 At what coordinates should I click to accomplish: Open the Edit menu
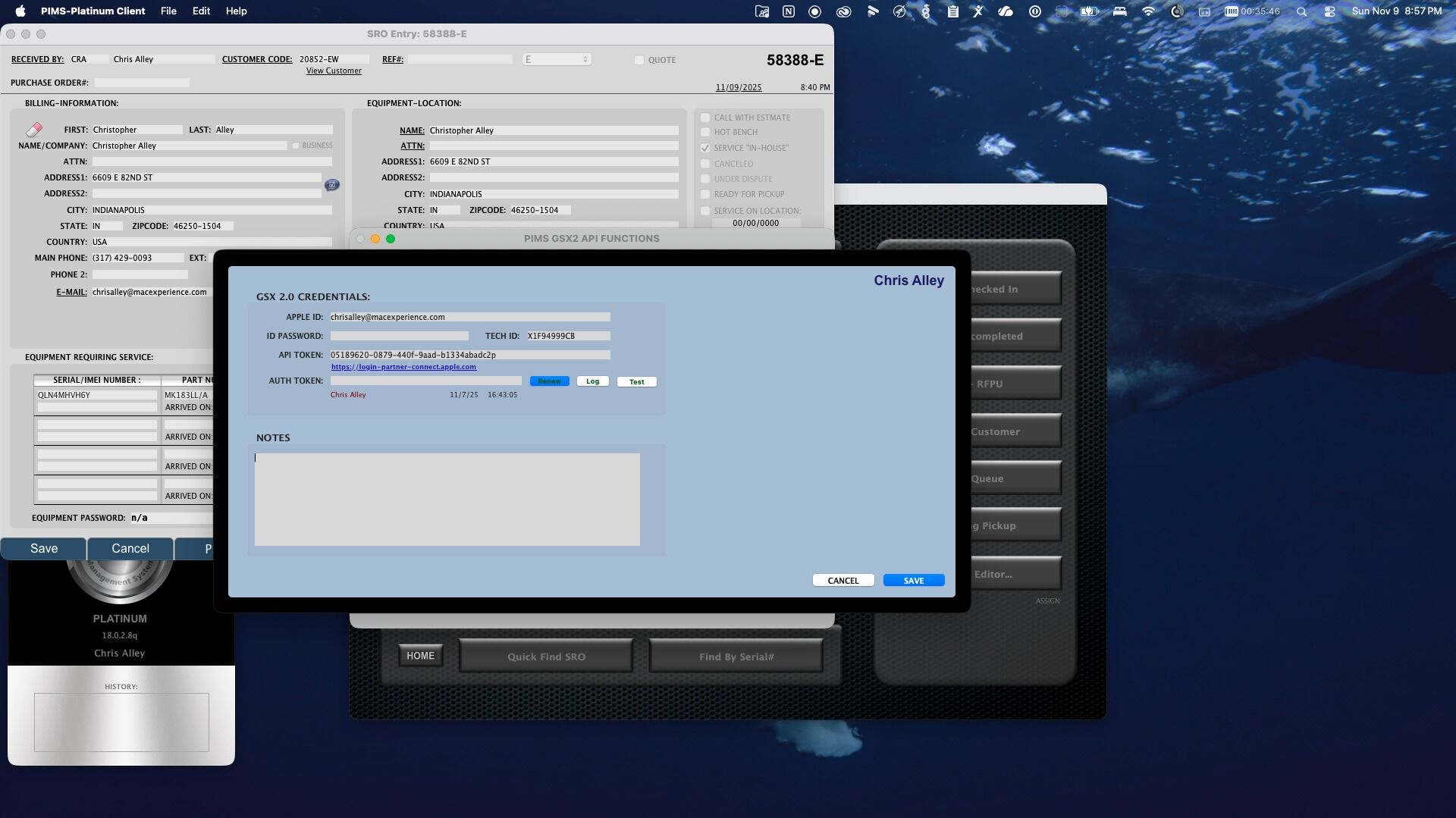click(201, 11)
